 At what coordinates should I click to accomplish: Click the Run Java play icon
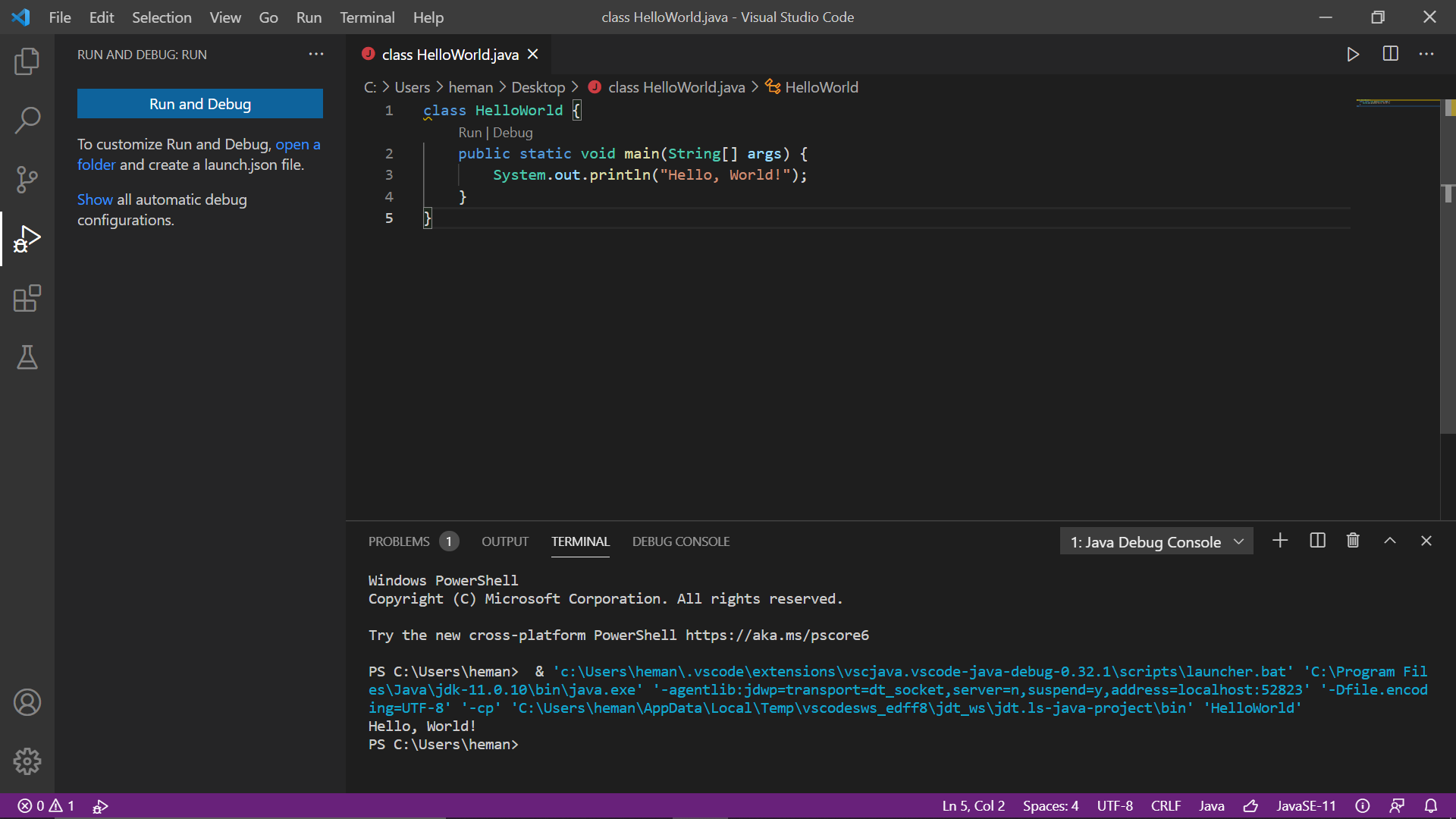click(1353, 55)
